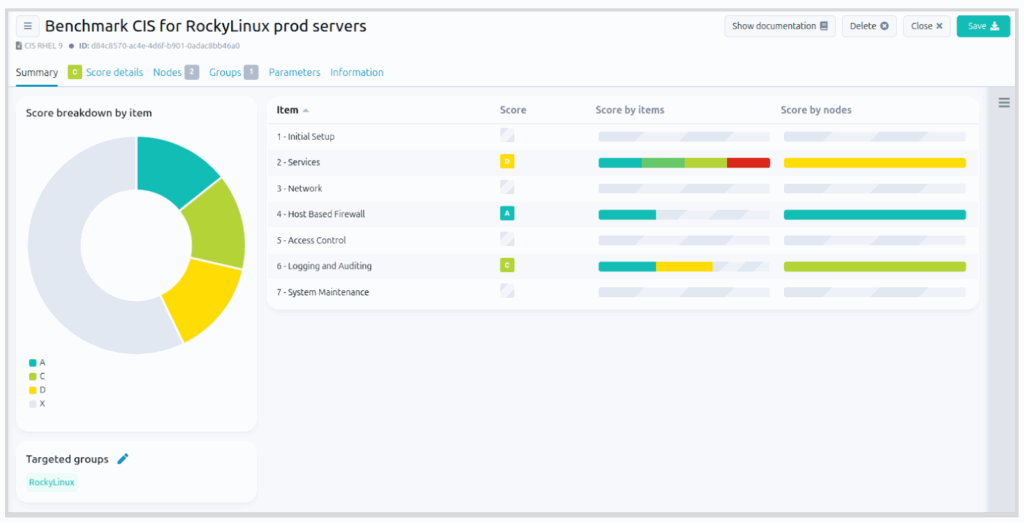Click the Show documentation button

click(x=780, y=26)
